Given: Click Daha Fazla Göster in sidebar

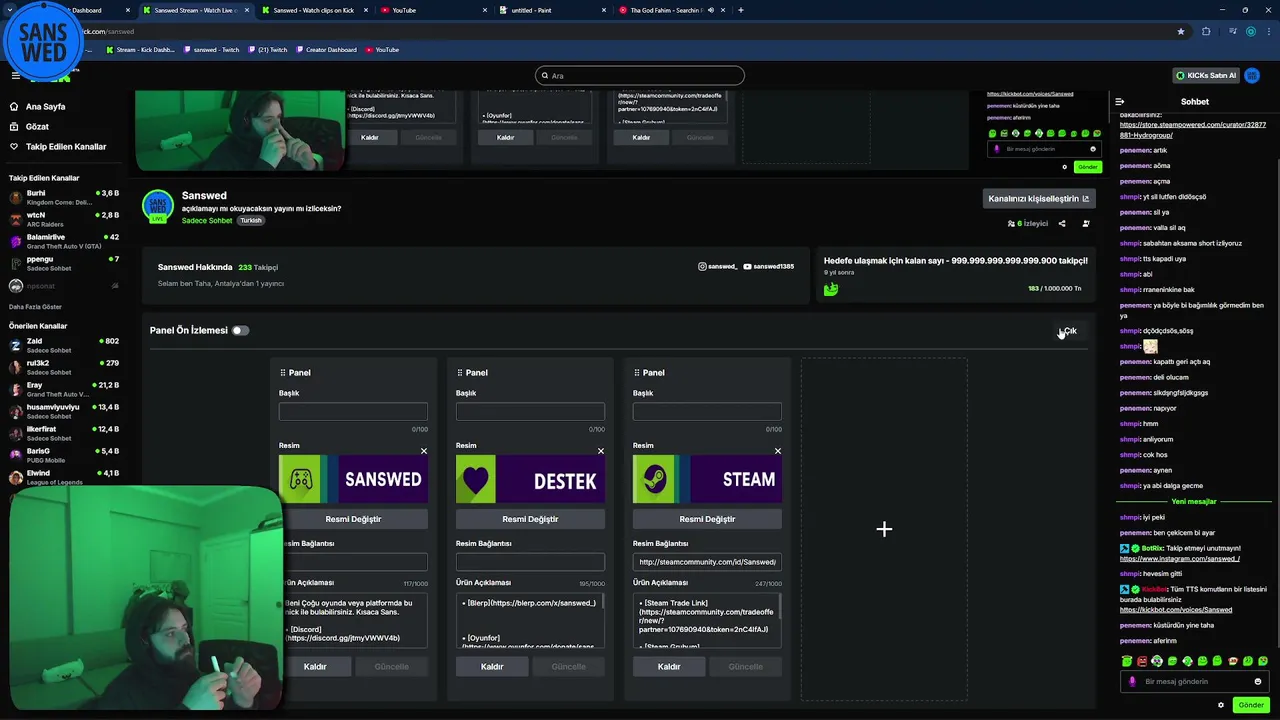Looking at the screenshot, I should pos(35,306).
